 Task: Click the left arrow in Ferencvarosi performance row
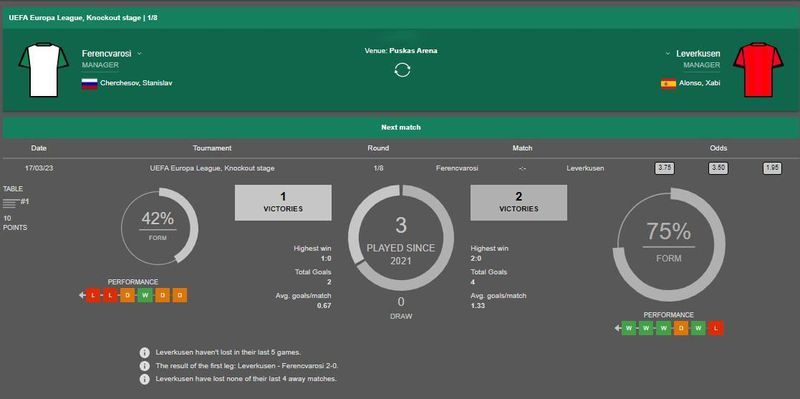pos(82,295)
